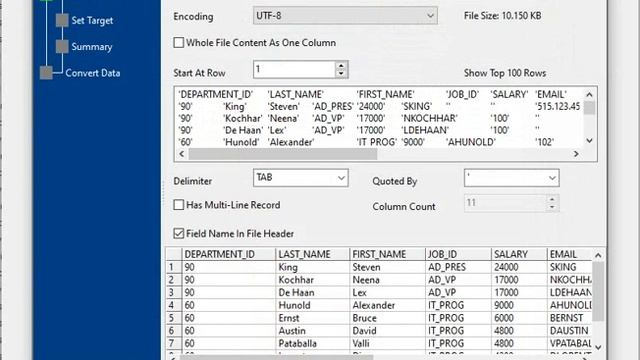The width and height of the screenshot is (640, 360).
Task: Select the cell 'Valli' in the grid
Action: coord(387,343)
